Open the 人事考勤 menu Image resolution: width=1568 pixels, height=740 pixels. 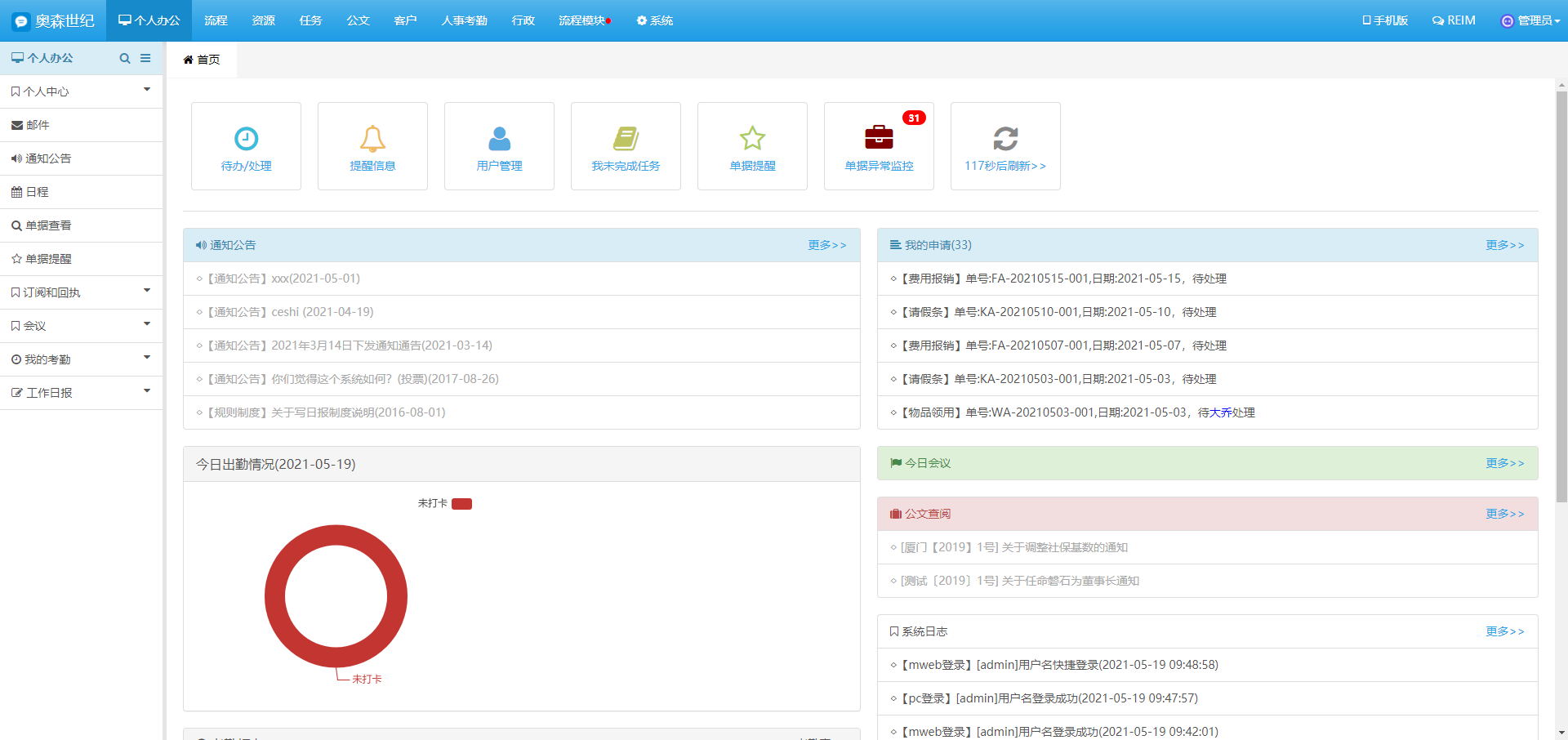coord(463,20)
